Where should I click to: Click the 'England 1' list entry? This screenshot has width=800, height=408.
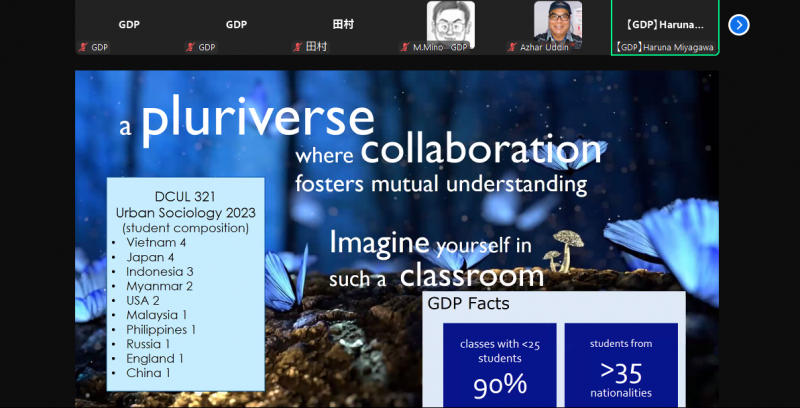point(155,359)
